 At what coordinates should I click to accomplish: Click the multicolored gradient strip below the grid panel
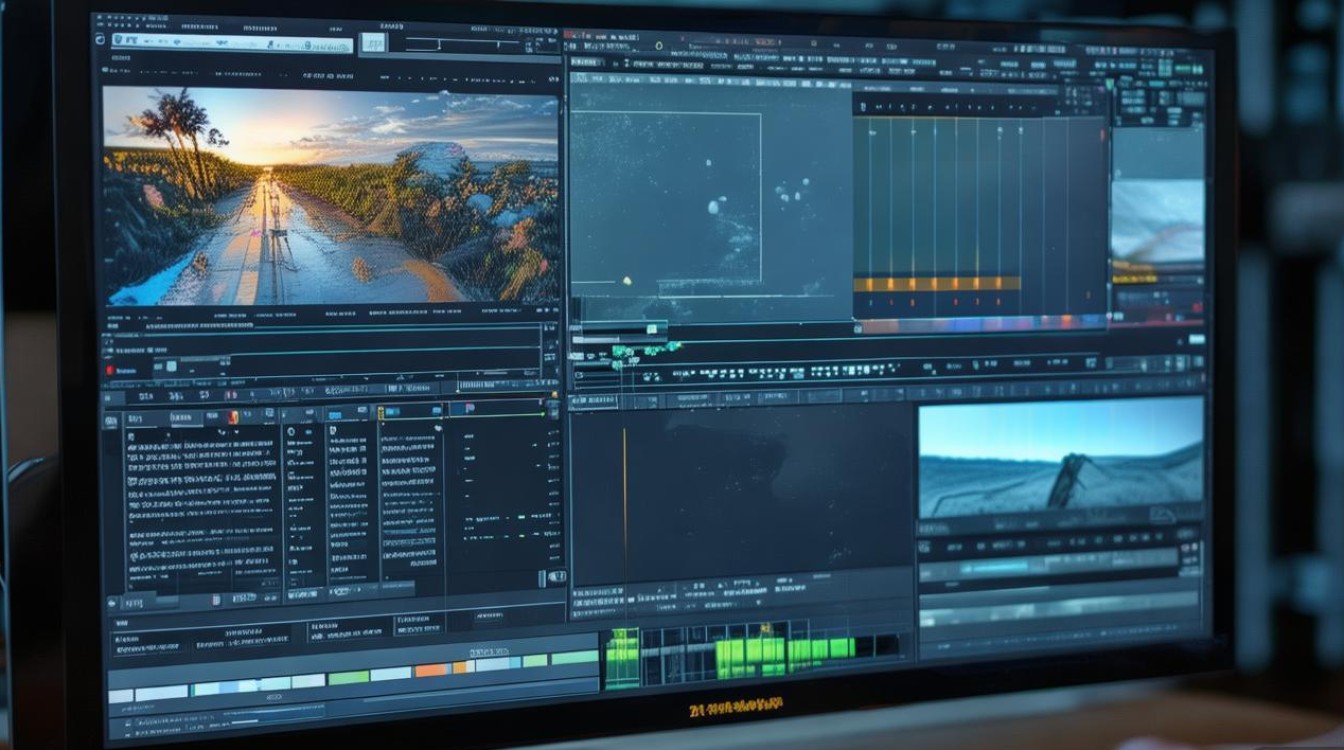click(980, 324)
